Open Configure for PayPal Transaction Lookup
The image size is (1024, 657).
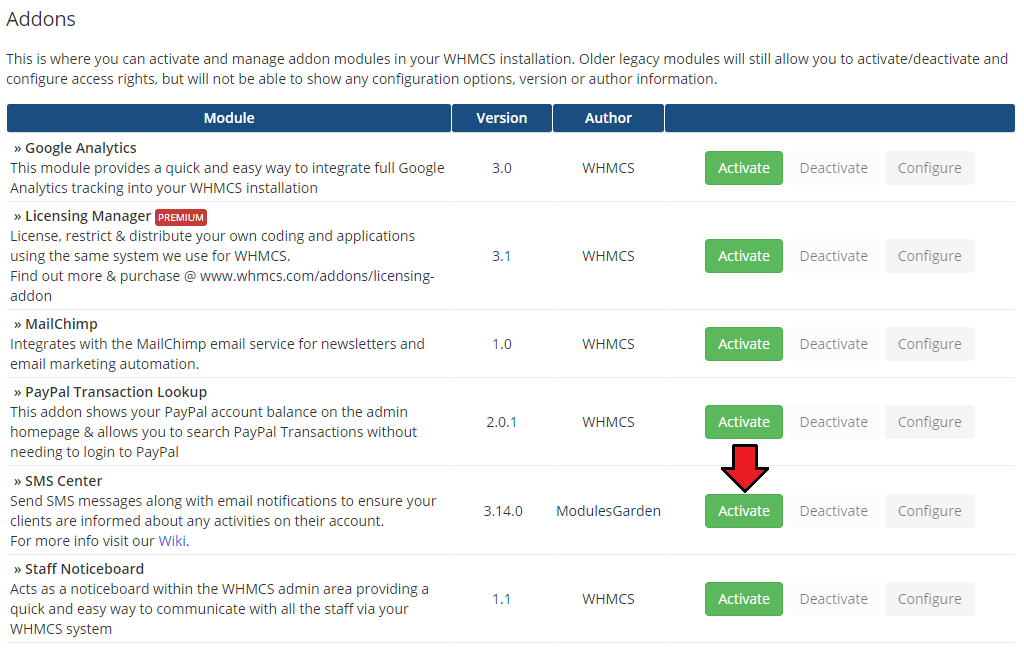click(929, 422)
